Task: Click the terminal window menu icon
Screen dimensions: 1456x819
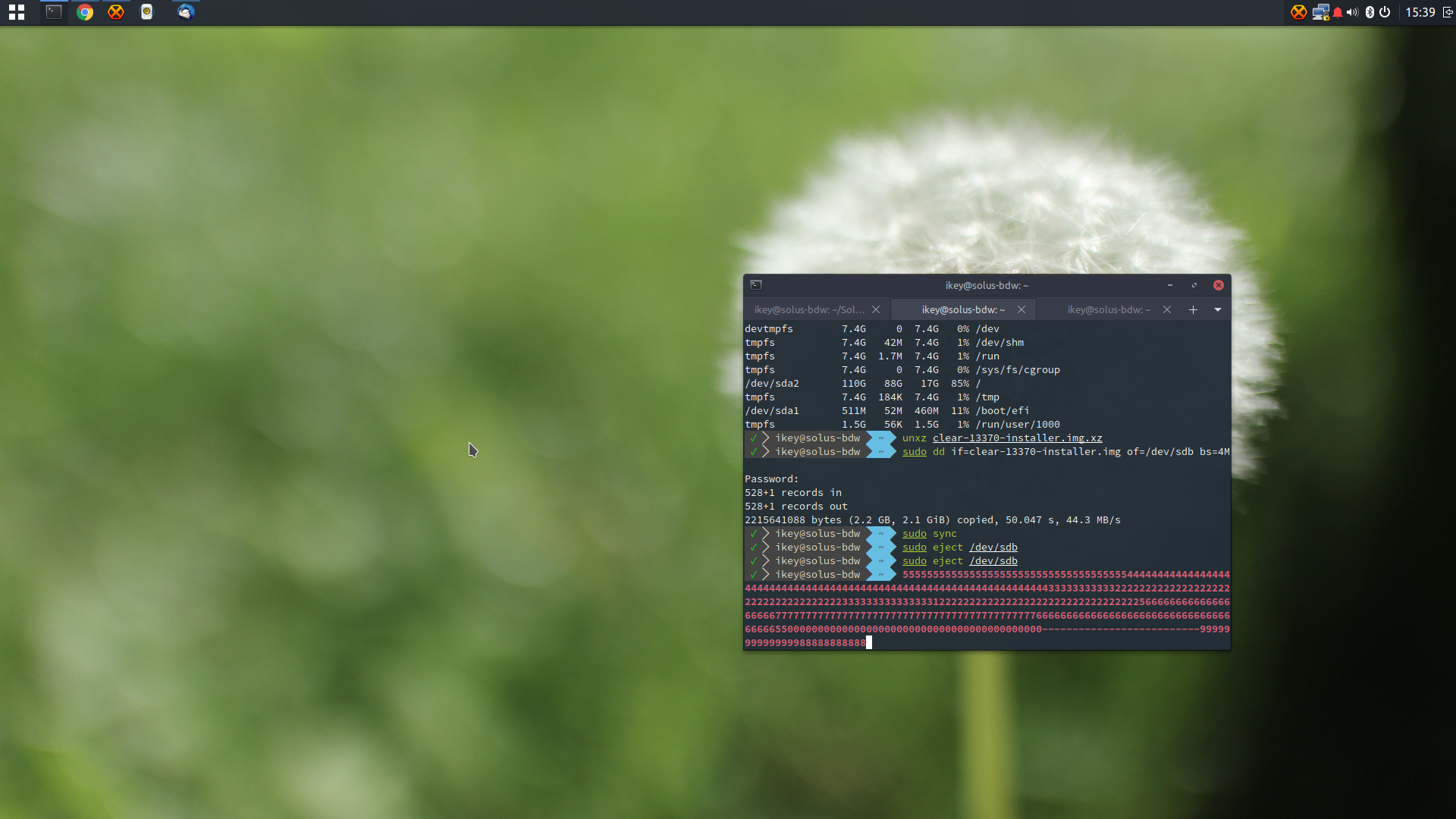Action: pos(756,285)
